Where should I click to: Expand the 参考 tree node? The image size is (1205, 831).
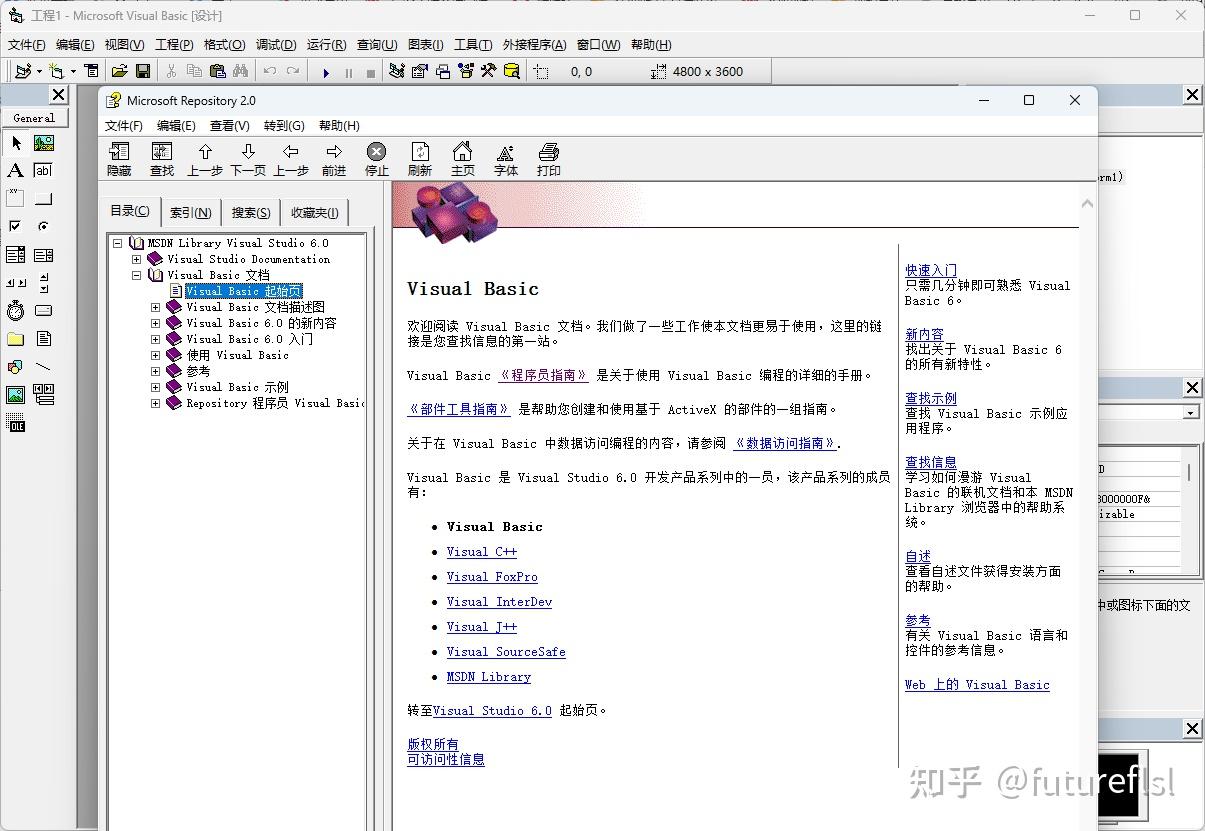(155, 371)
